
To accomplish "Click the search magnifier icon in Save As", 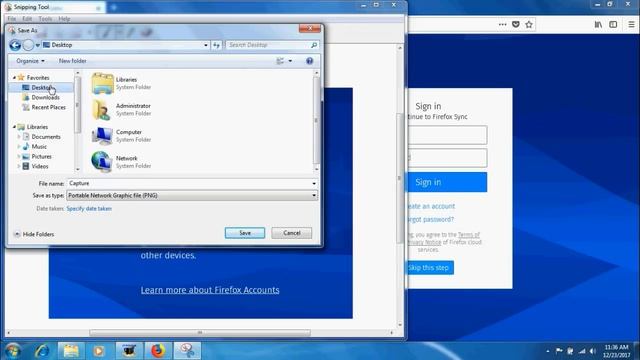I will [x=314, y=45].
